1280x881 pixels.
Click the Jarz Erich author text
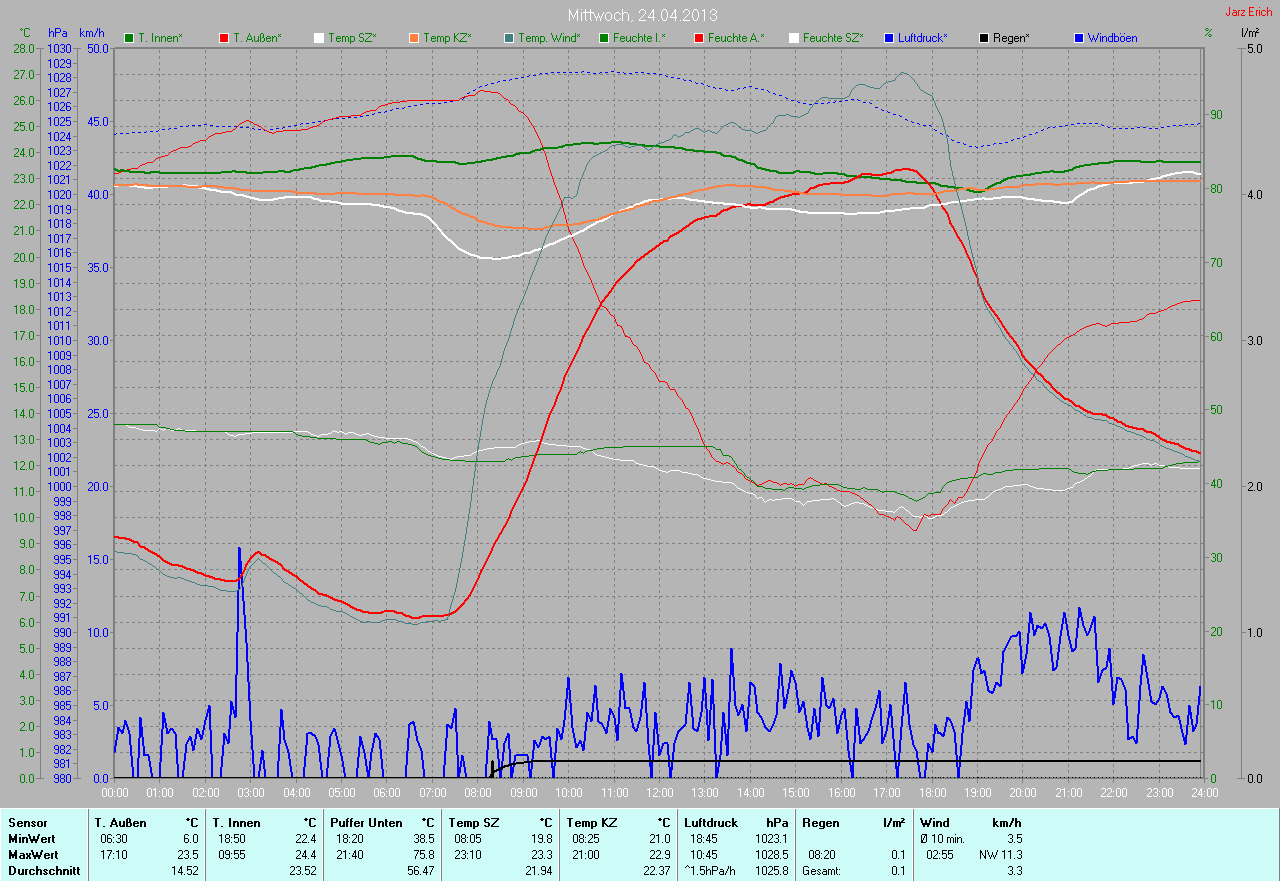[1251, 12]
